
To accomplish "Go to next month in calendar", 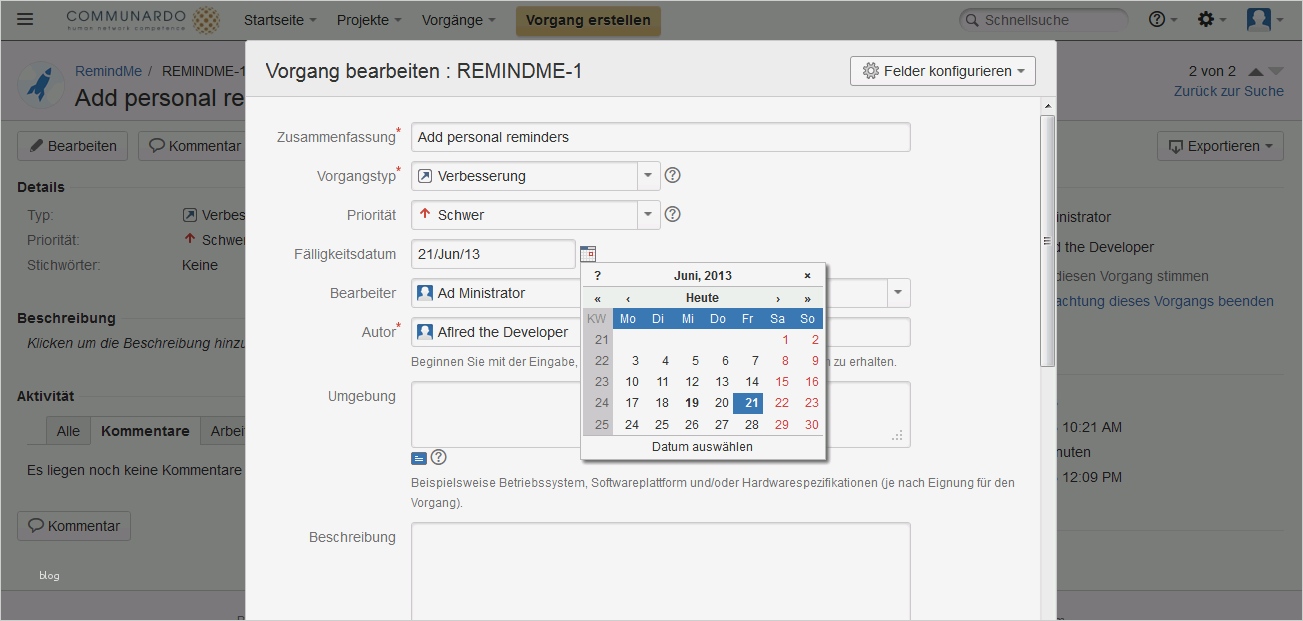I will [x=778, y=298].
